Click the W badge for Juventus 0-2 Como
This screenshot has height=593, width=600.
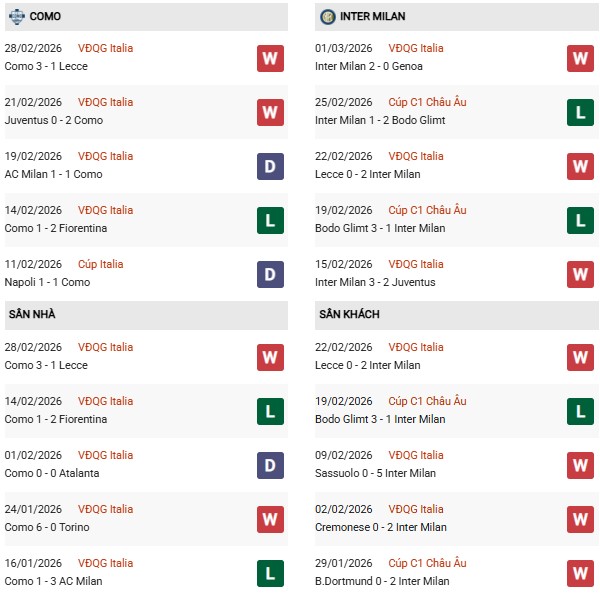pos(270,112)
